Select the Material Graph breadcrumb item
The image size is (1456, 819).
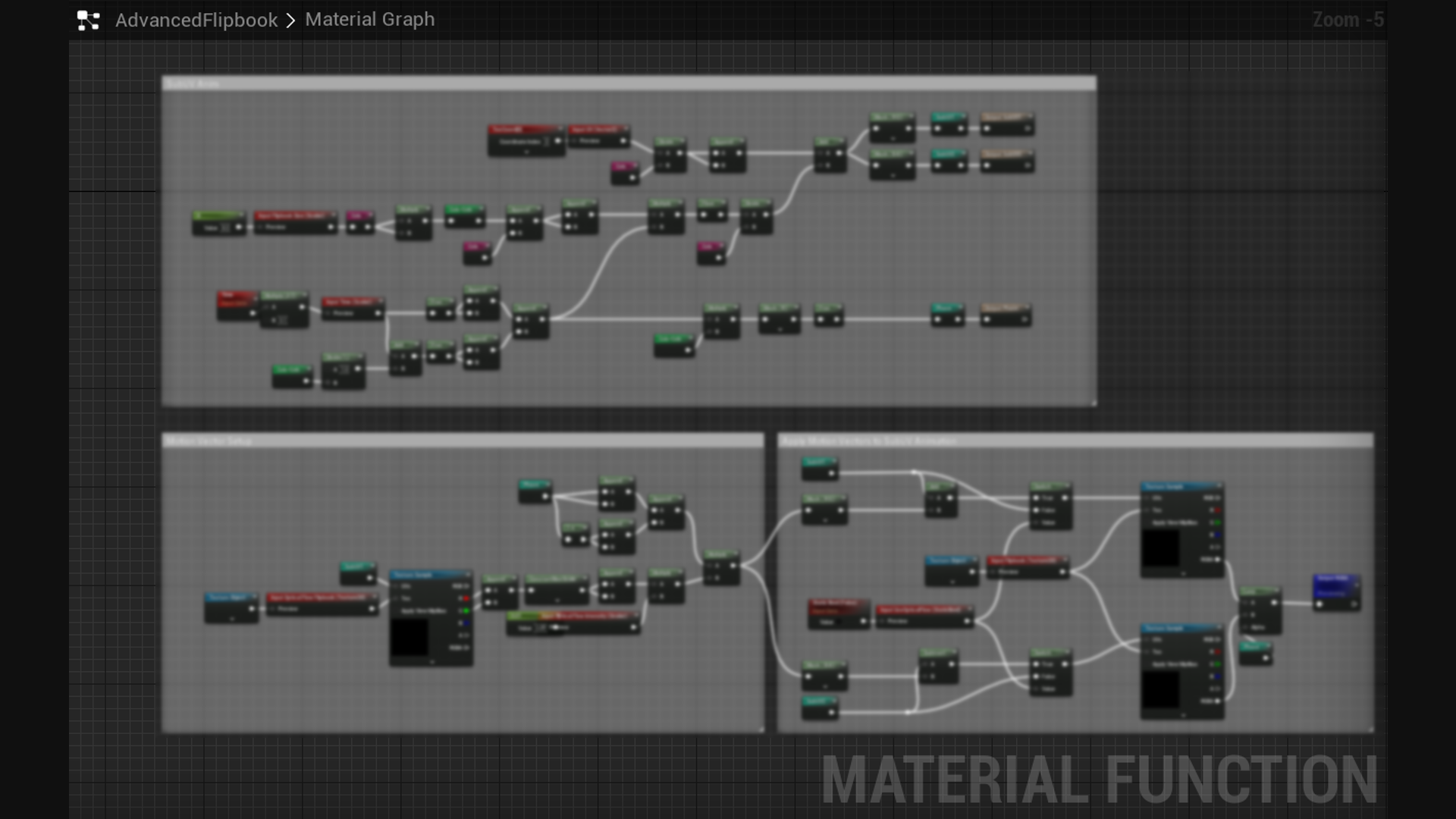pyautogui.click(x=369, y=20)
